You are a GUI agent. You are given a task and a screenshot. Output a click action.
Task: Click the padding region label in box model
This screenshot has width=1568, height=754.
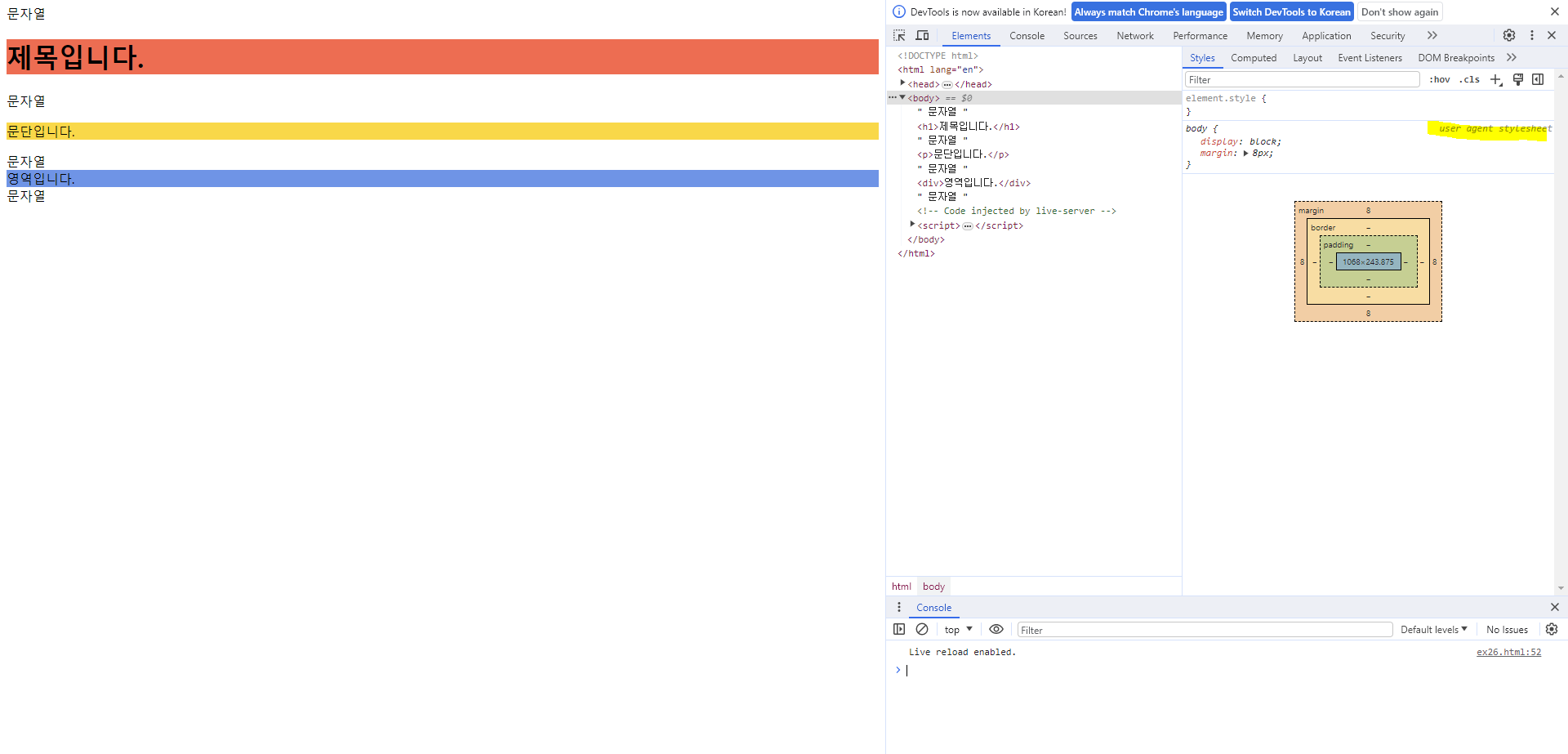tap(1338, 244)
